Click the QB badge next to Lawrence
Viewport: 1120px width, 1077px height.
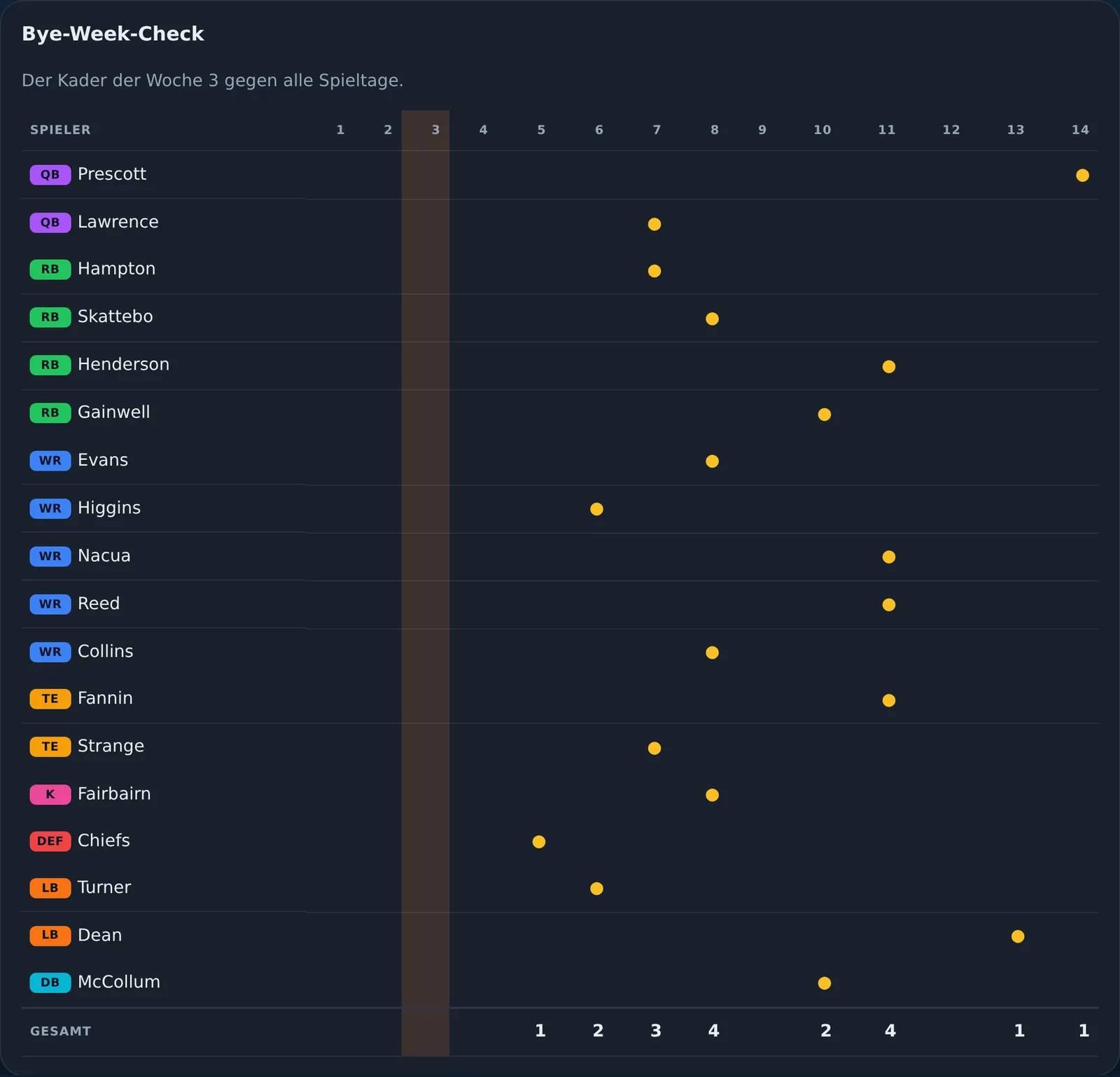(50, 223)
